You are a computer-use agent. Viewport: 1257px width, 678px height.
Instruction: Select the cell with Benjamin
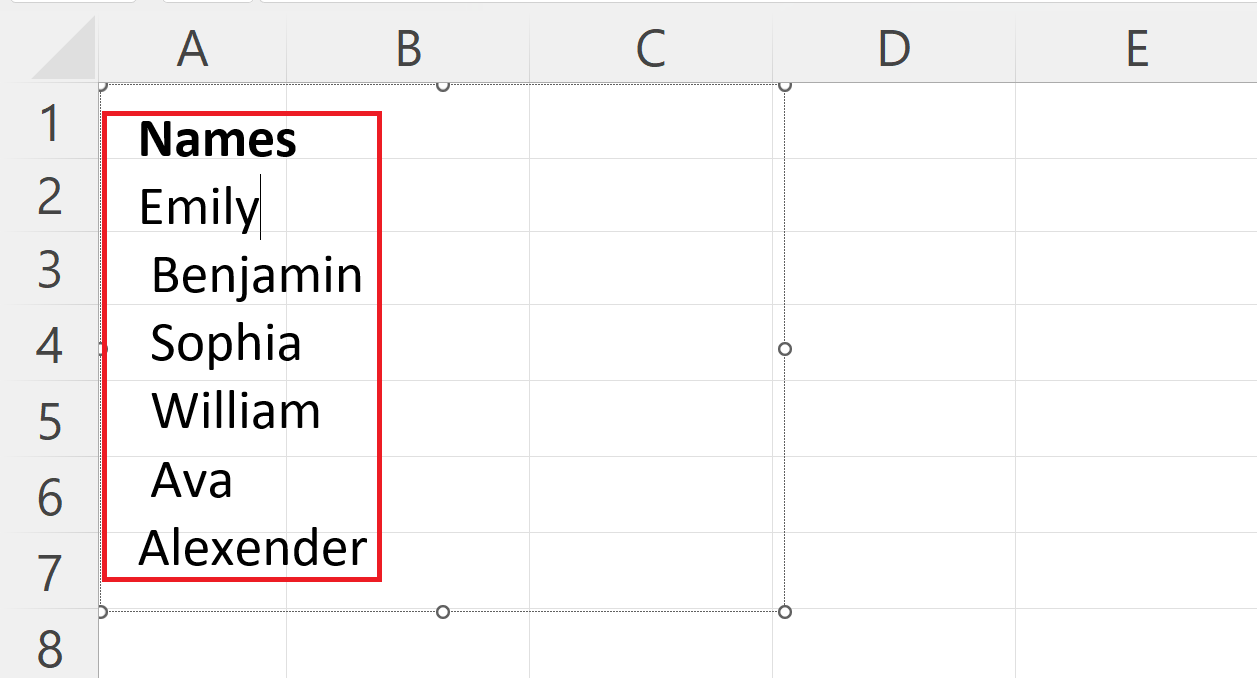tap(254, 272)
